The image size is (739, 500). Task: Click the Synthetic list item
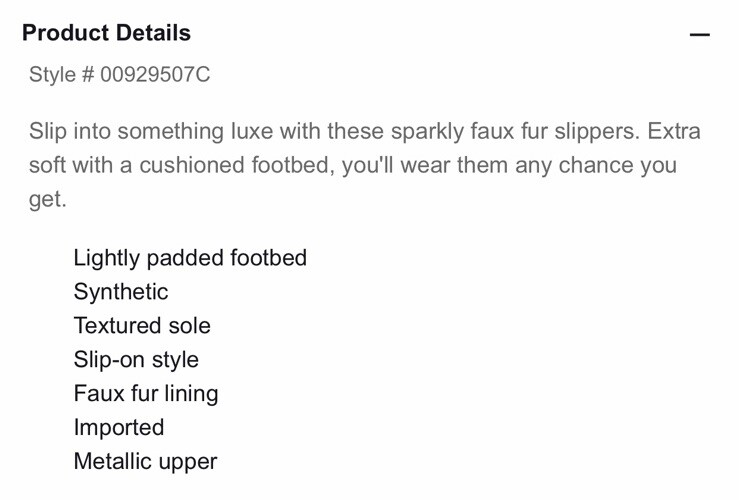point(121,292)
